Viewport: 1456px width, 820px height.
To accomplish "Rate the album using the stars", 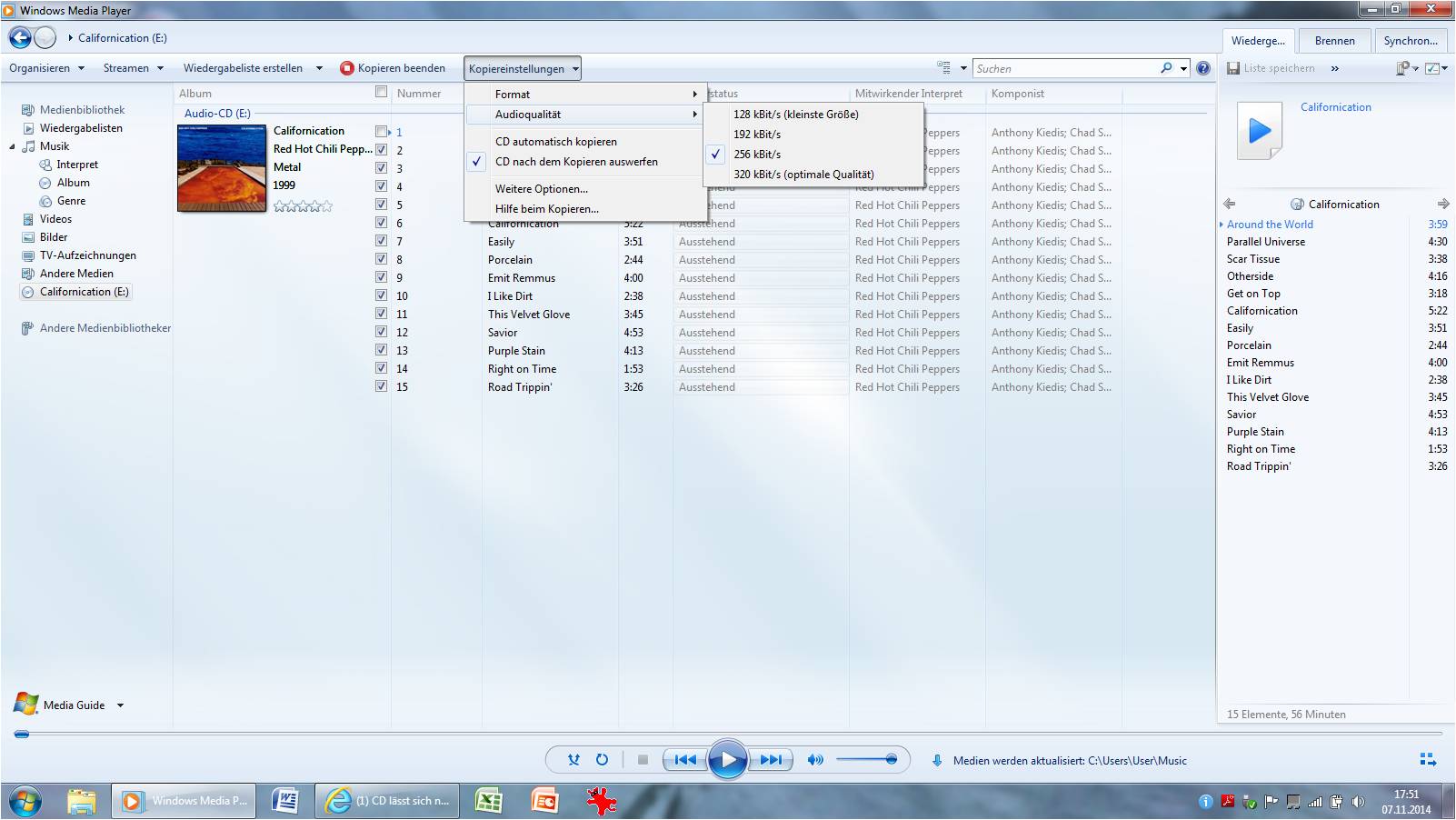I will [x=304, y=206].
